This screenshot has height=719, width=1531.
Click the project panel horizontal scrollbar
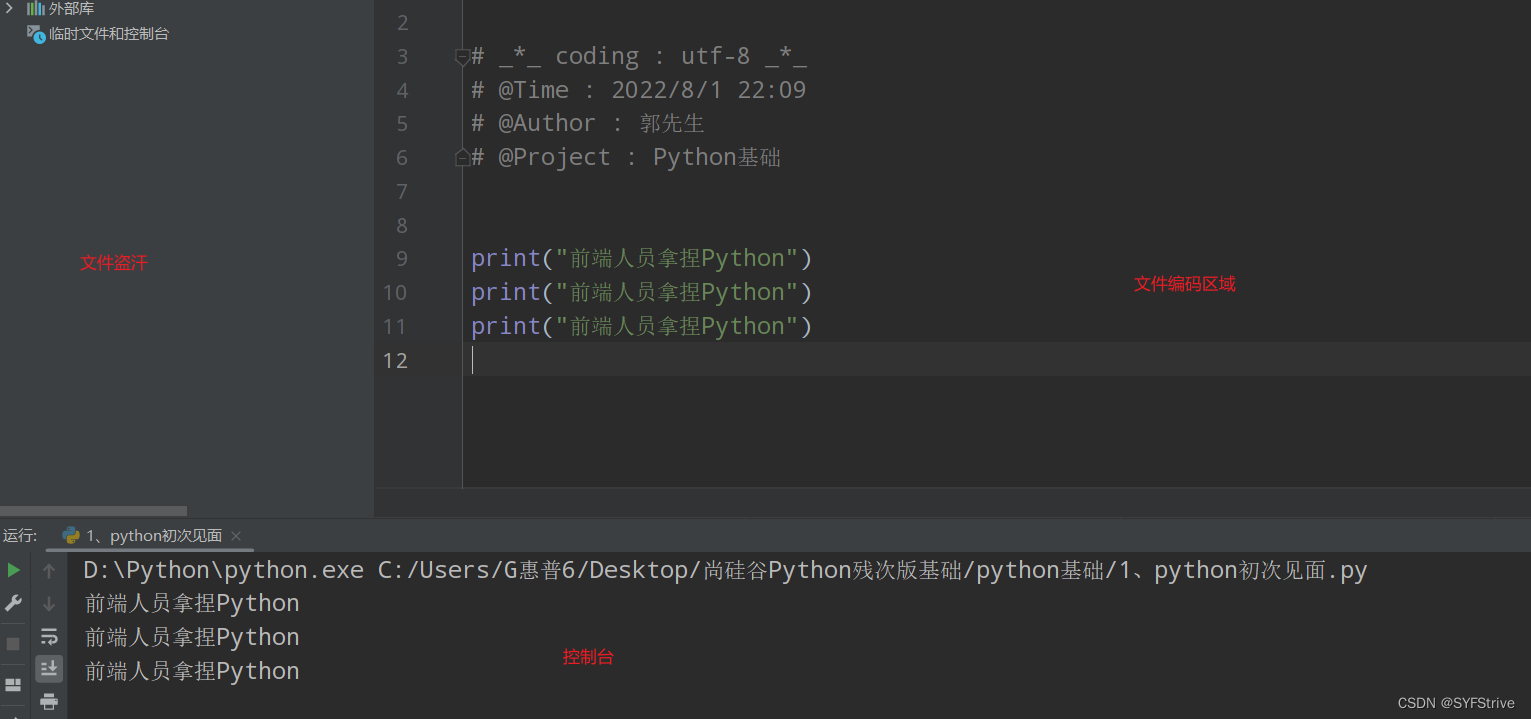(93, 511)
